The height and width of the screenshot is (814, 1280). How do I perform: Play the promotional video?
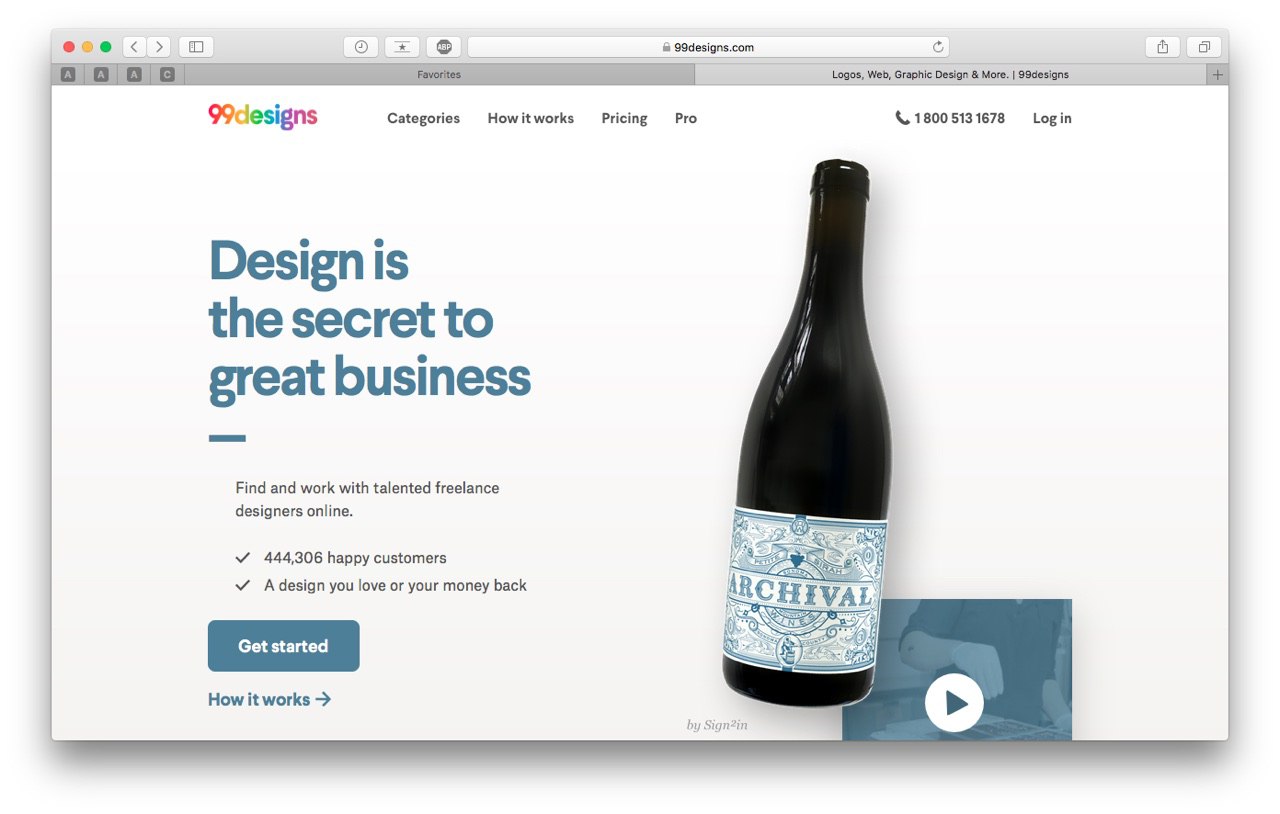pyautogui.click(x=954, y=703)
